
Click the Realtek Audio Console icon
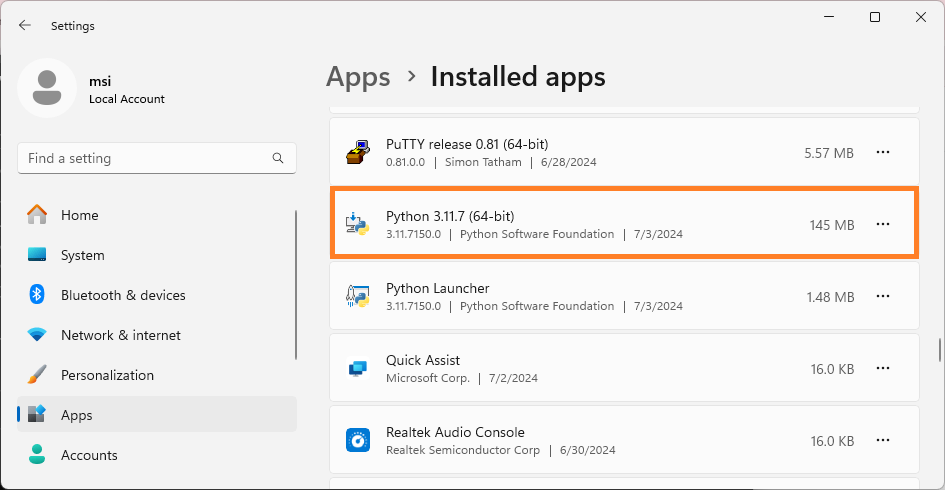tap(358, 440)
